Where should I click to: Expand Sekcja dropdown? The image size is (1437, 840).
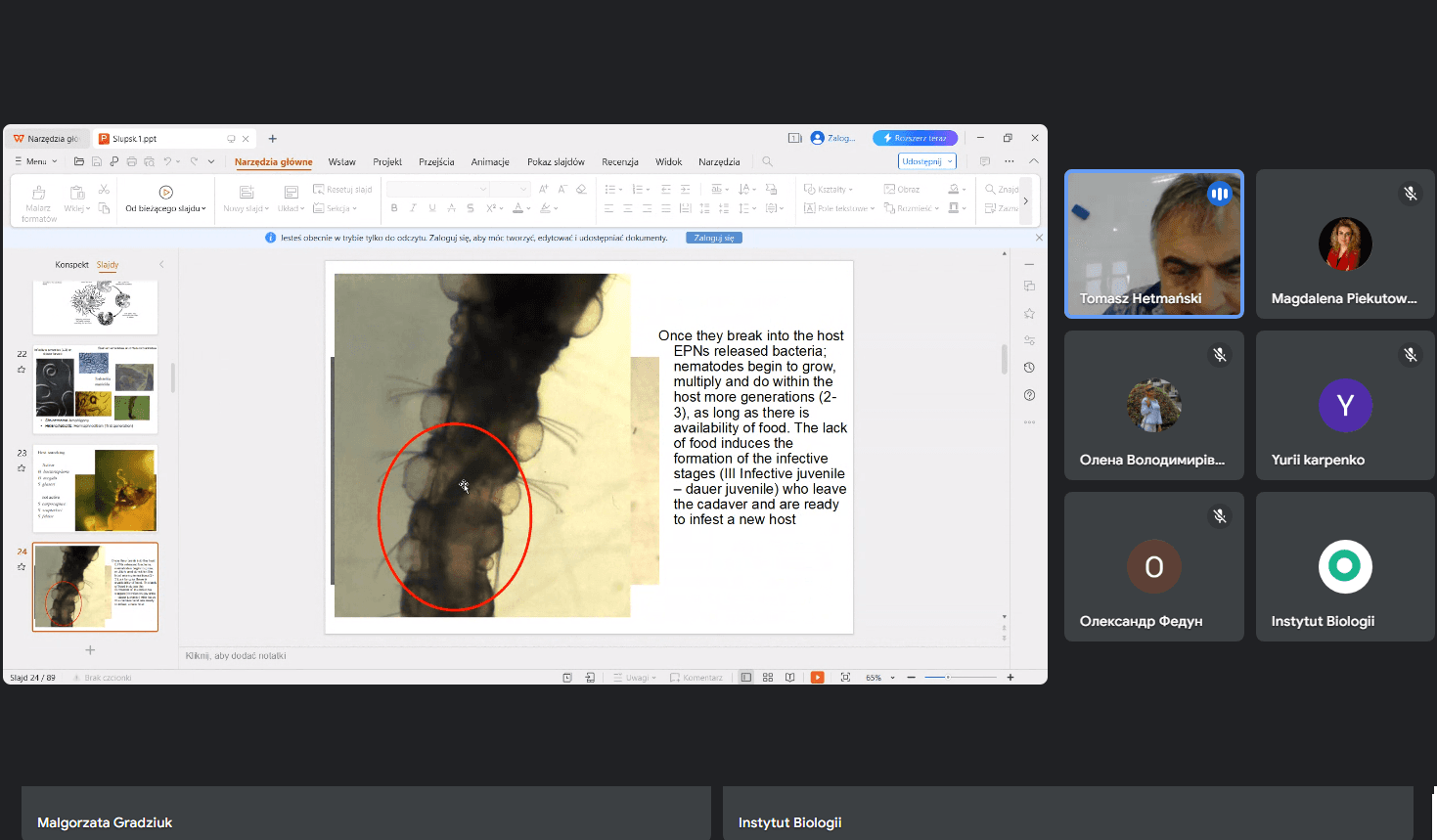[336, 208]
